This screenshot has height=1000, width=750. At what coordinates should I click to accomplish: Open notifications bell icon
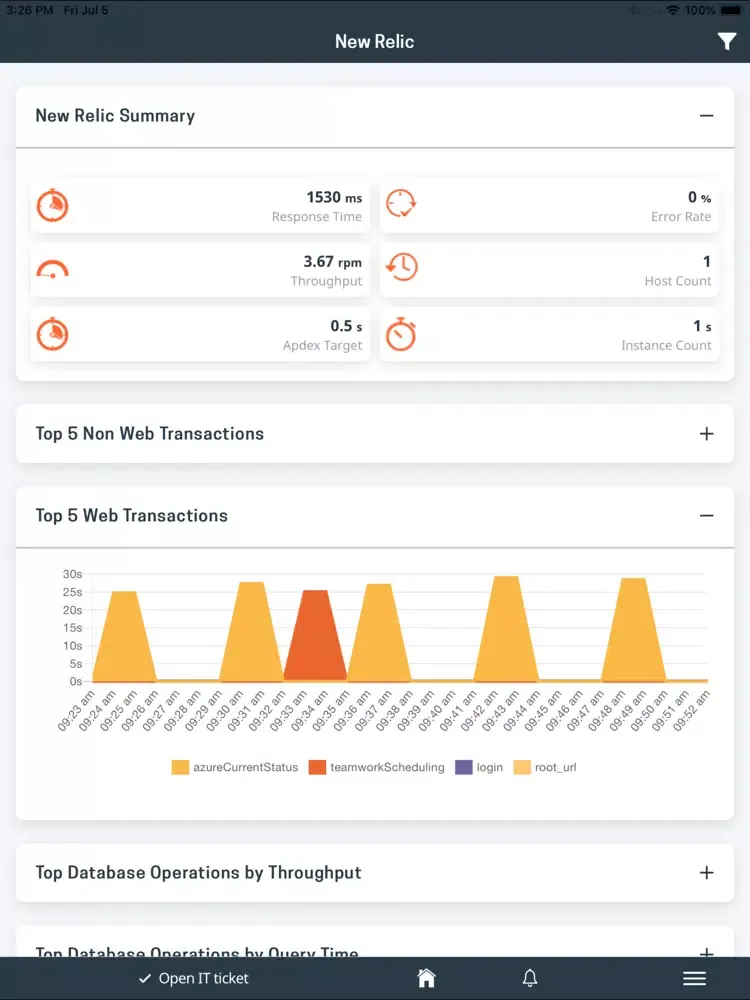530,978
